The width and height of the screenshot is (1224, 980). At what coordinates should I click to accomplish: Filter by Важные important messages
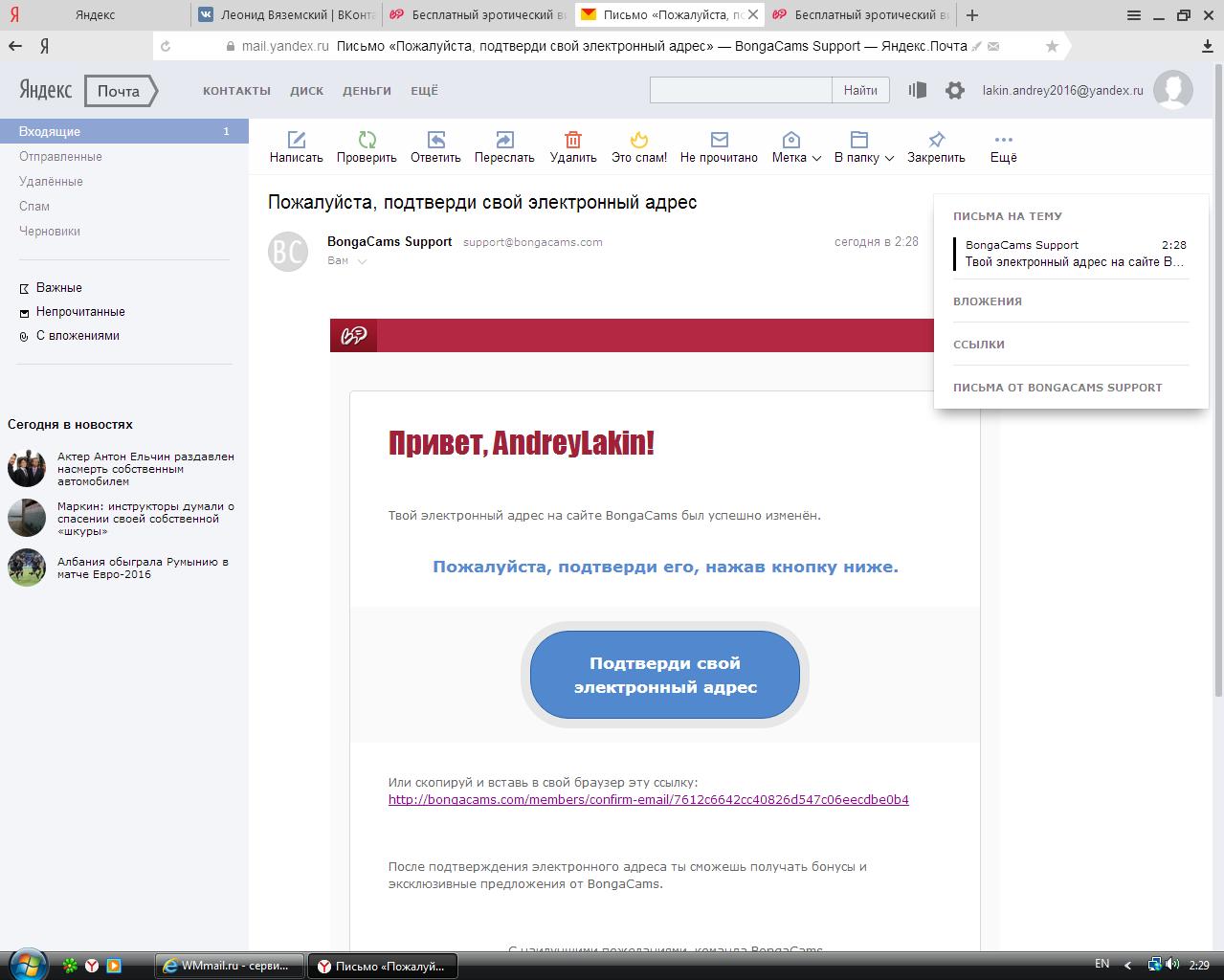point(58,287)
